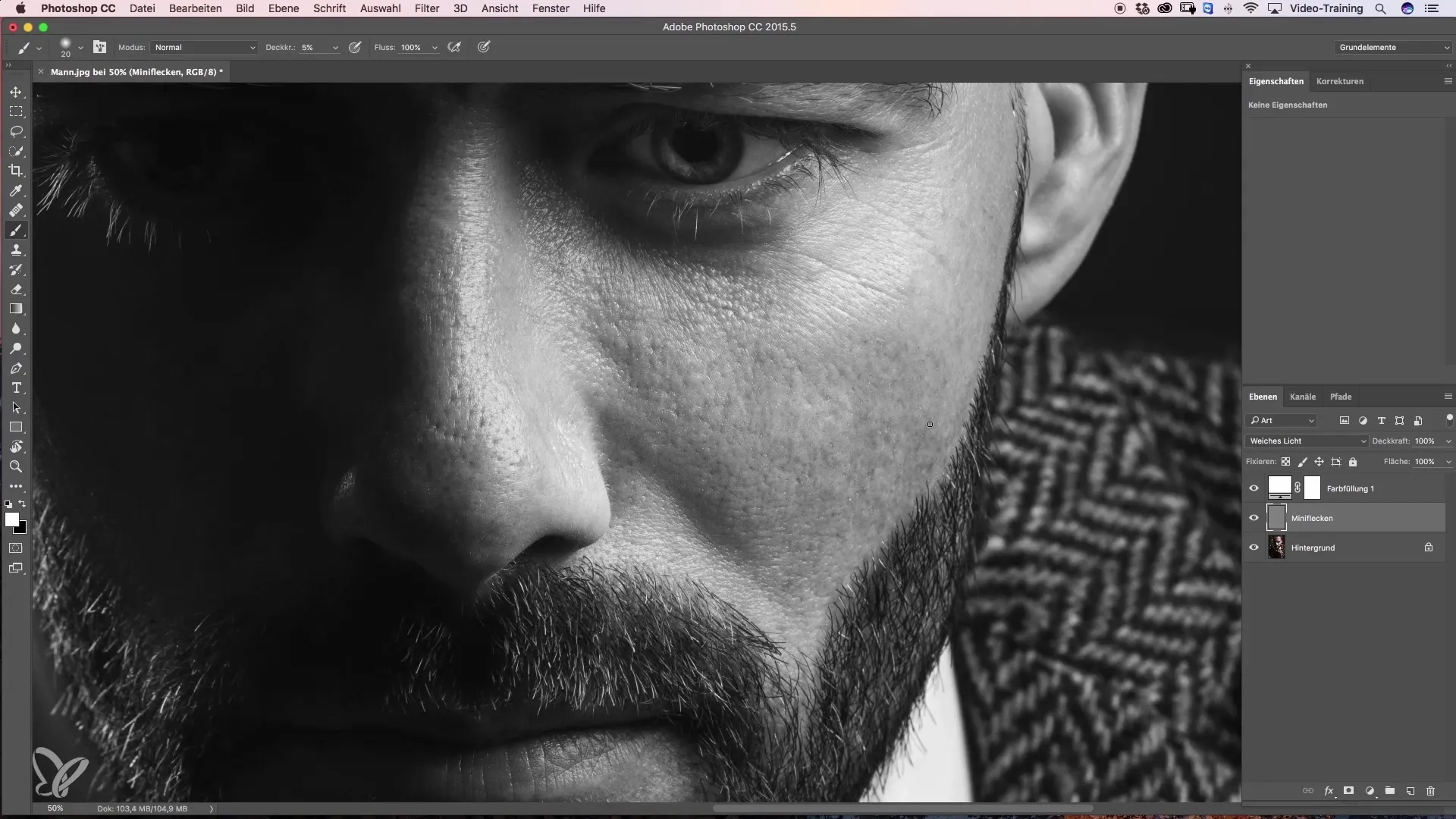Click the foreground color swatch

(x=11, y=519)
